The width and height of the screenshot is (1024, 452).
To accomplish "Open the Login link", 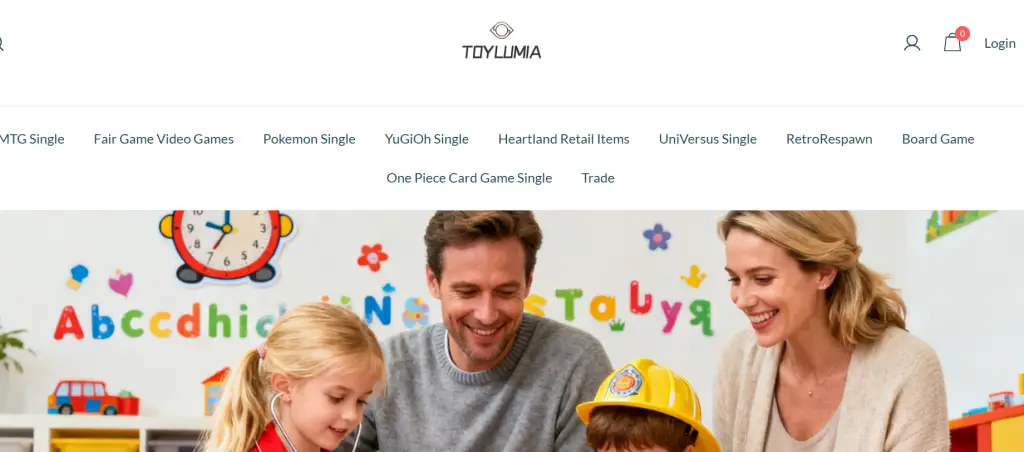I will [1000, 43].
